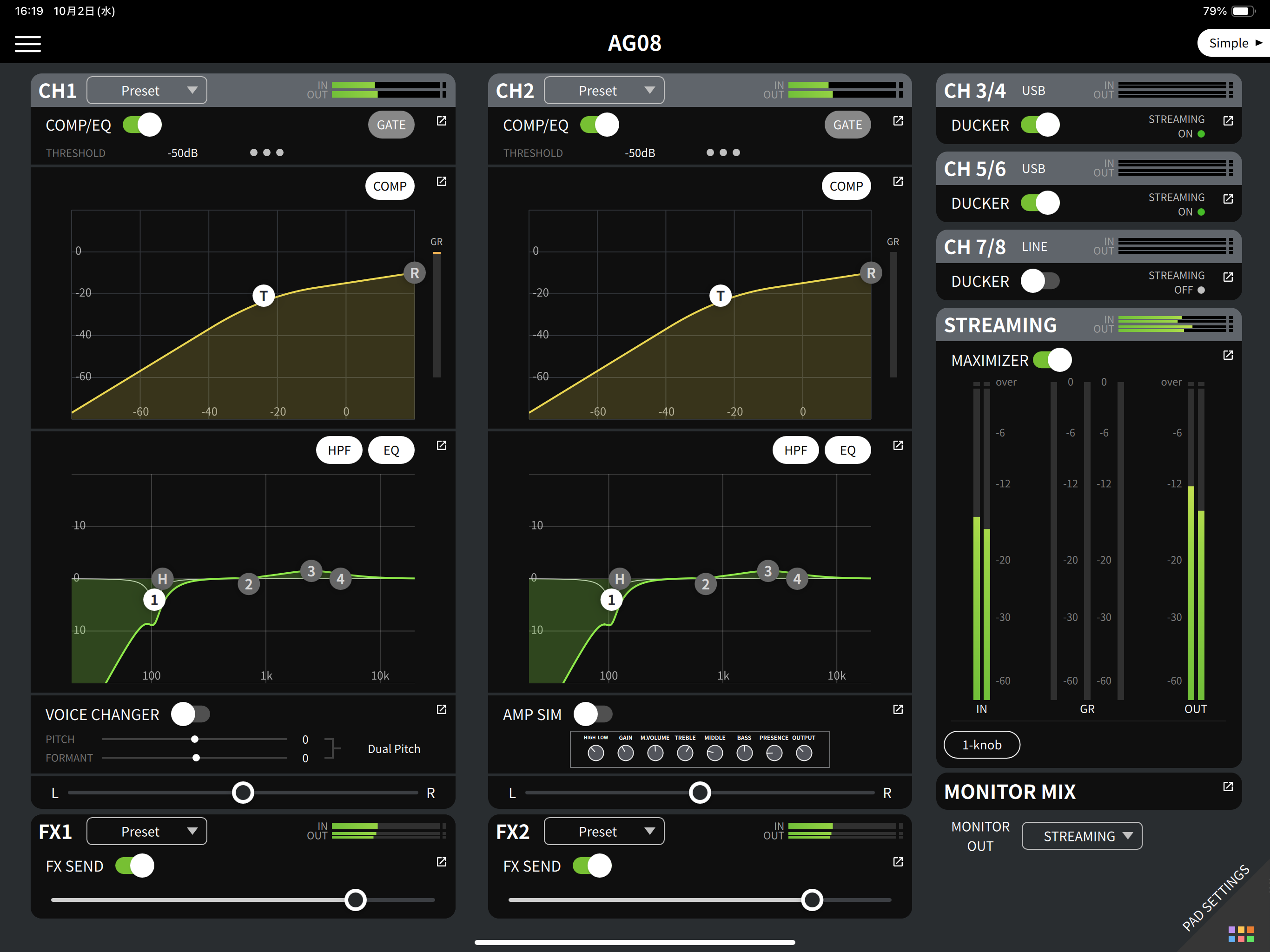The height and width of the screenshot is (952, 1270).
Task: Click CH1 threshold page dots indicator
Action: pyautogui.click(x=267, y=152)
